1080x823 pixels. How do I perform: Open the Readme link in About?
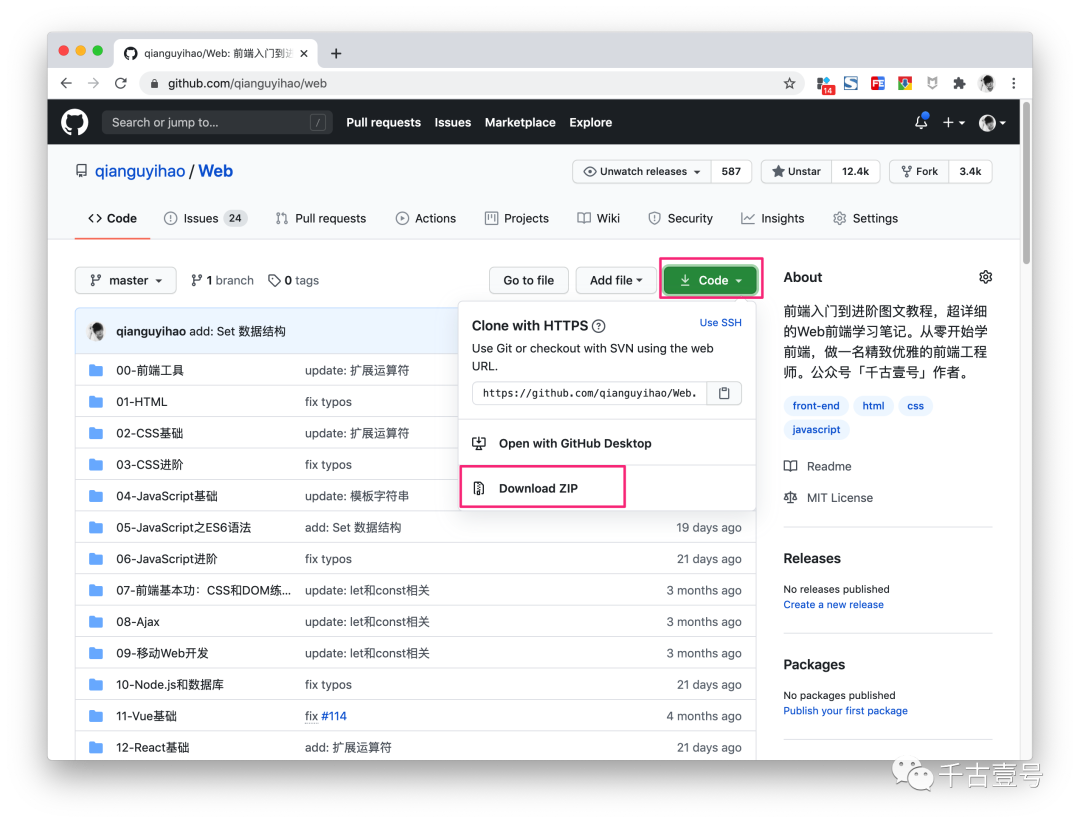click(x=829, y=466)
